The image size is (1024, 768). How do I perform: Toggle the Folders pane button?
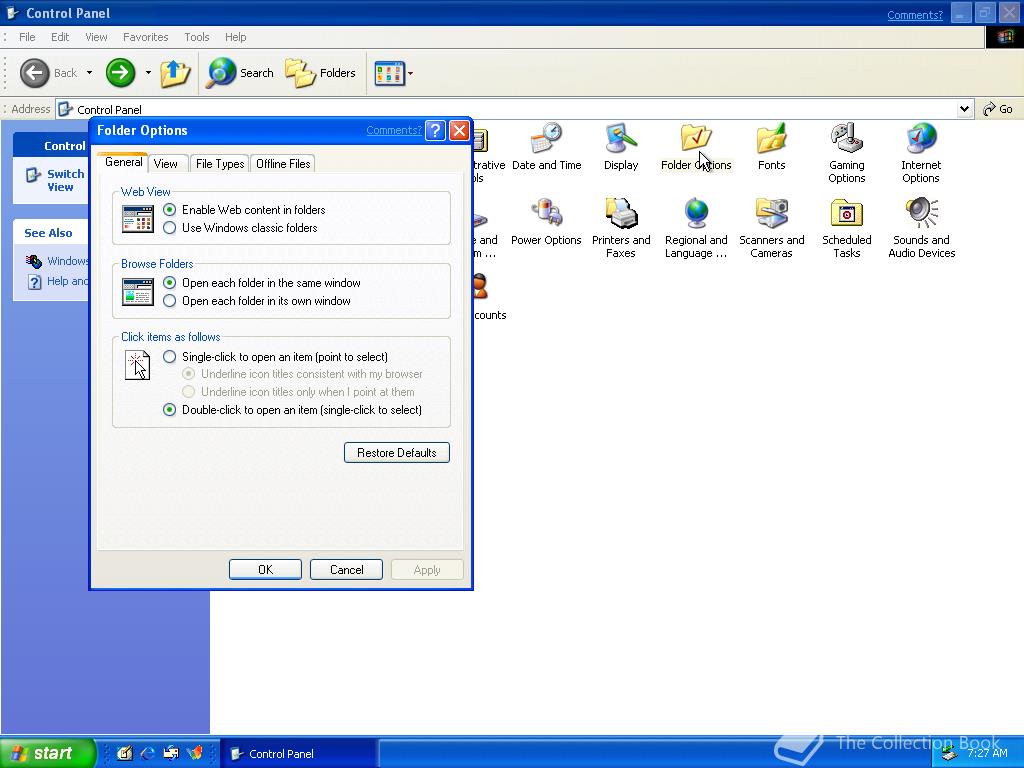(321, 72)
